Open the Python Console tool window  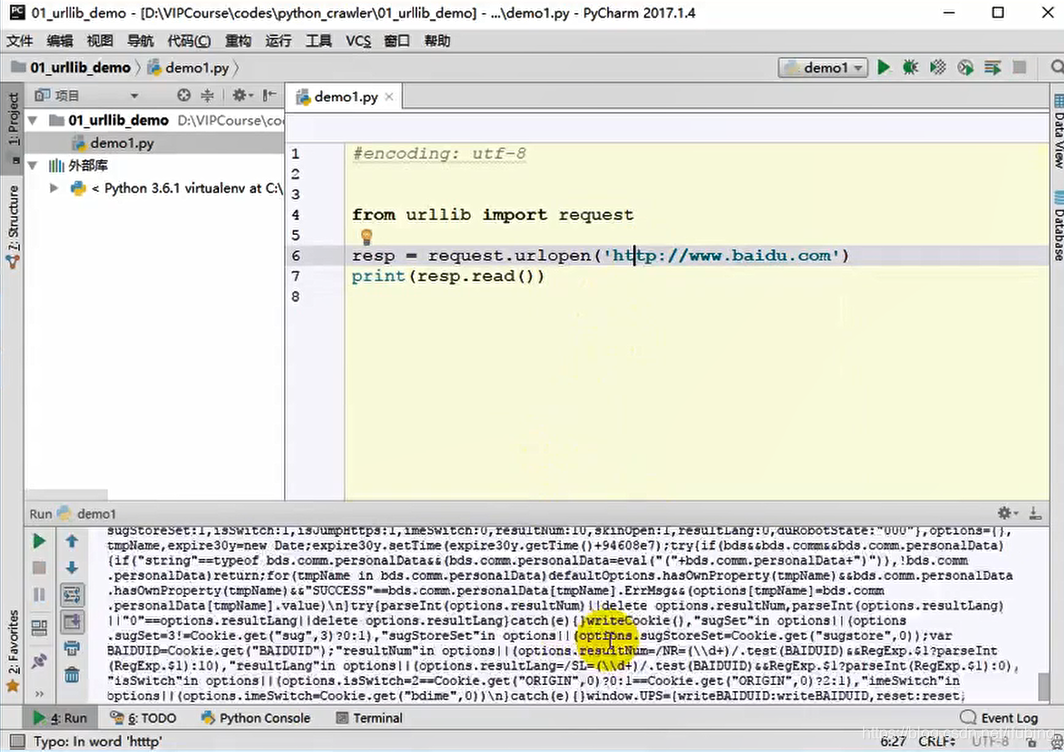[x=256, y=717]
